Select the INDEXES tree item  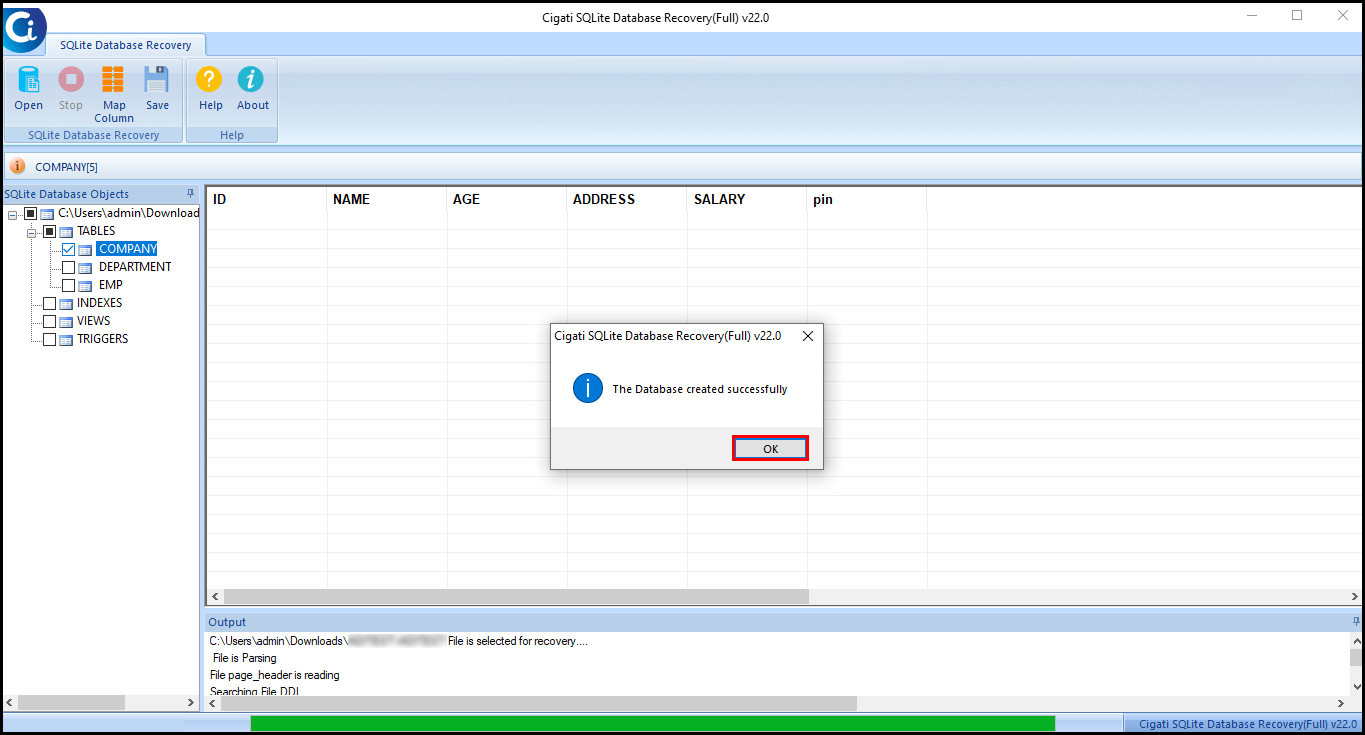pyautogui.click(x=99, y=303)
